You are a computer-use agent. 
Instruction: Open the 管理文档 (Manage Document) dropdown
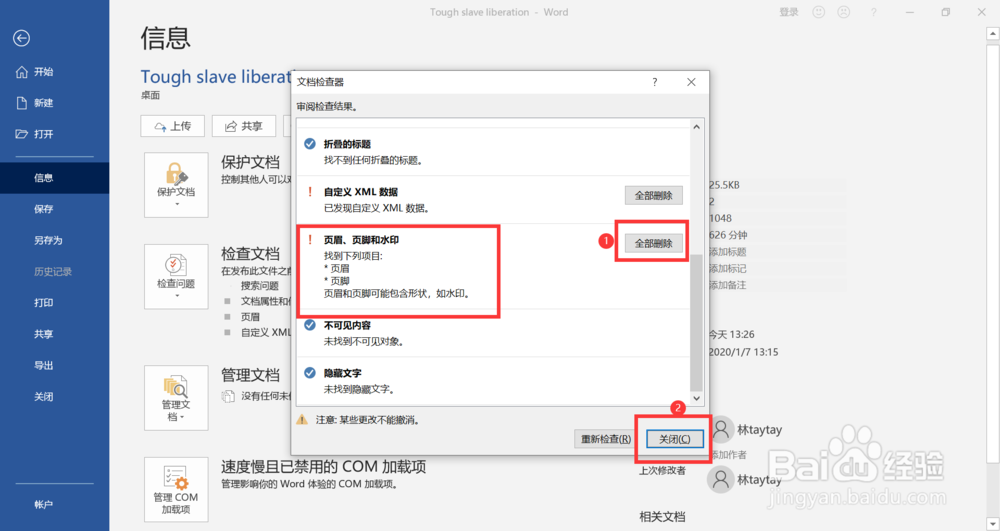176,398
